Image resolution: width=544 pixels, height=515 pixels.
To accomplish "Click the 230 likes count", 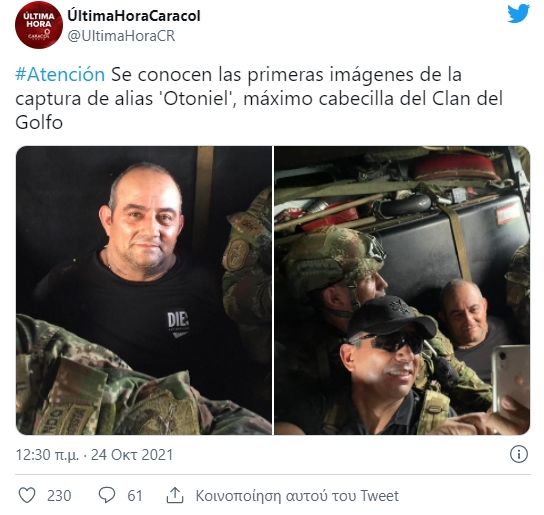I will coord(59,496).
